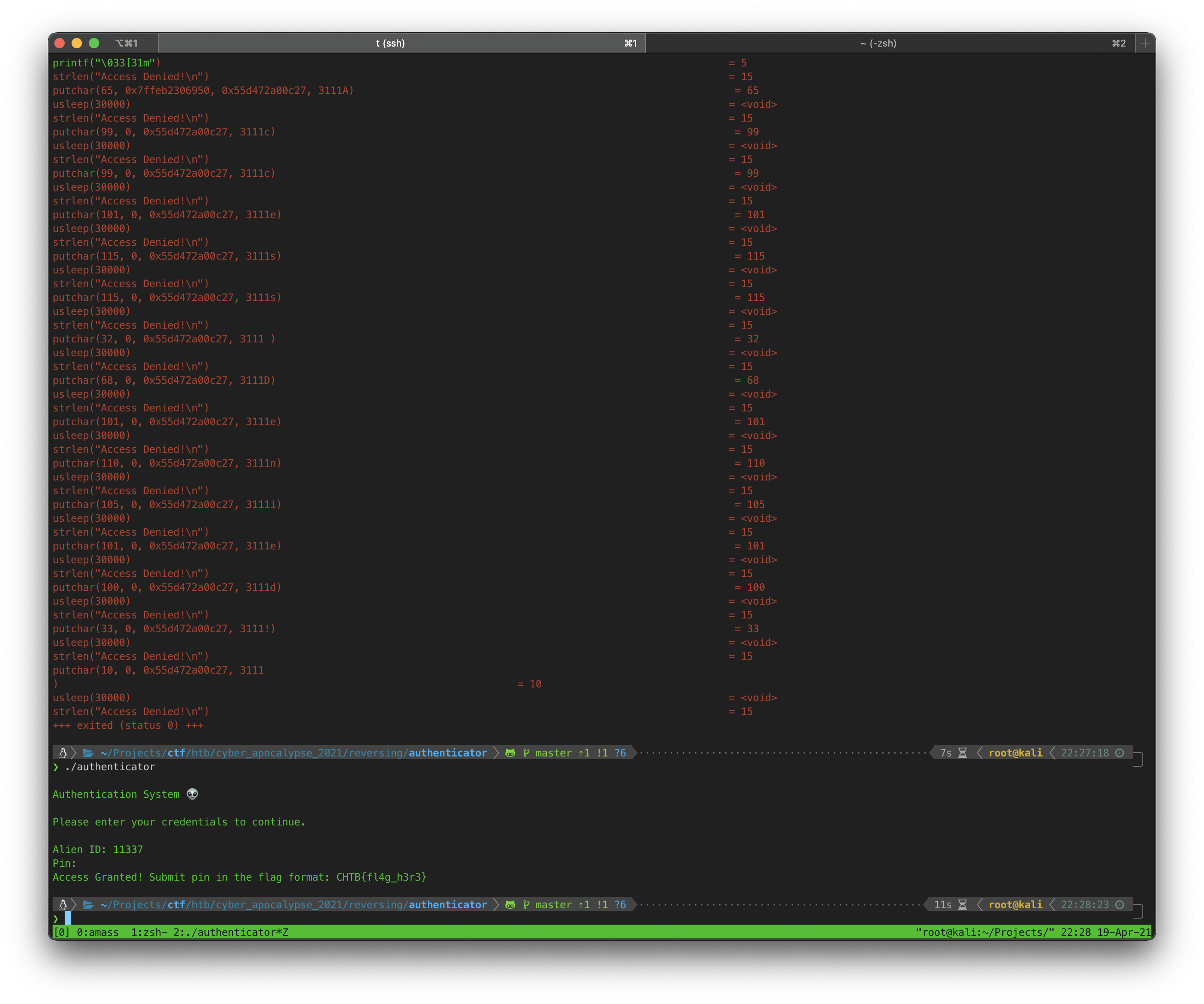Image resolution: width=1204 pixels, height=1004 pixels.
Task: Click the clock icon next to 22:28:23
Action: pos(1120,904)
